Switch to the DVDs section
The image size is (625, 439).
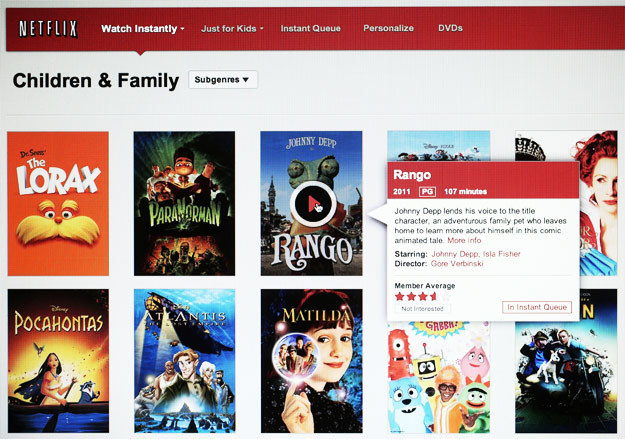[450, 28]
